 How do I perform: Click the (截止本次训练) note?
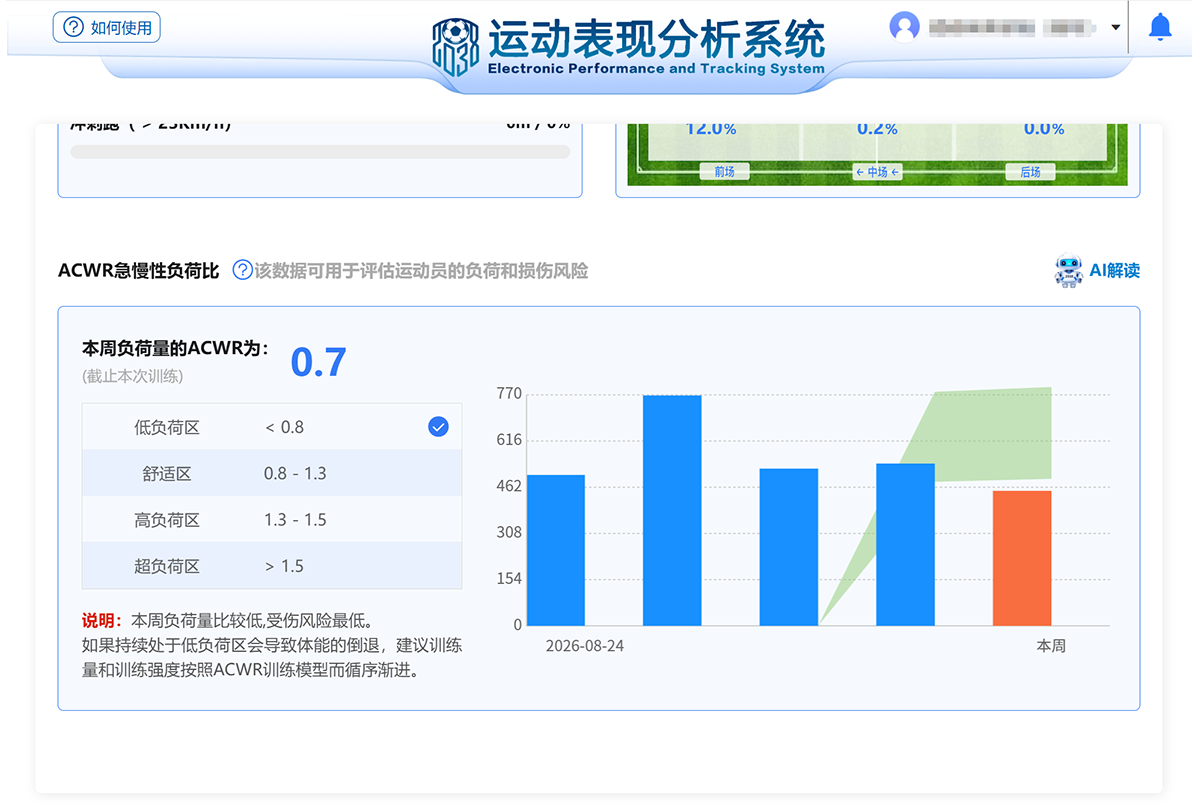pyautogui.click(x=132, y=376)
